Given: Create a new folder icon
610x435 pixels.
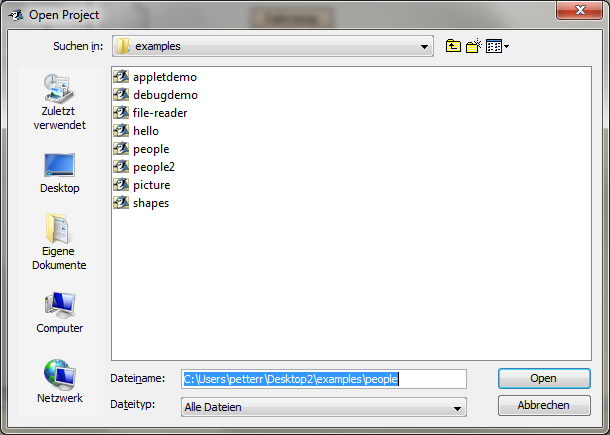Looking at the screenshot, I should pyautogui.click(x=474, y=46).
